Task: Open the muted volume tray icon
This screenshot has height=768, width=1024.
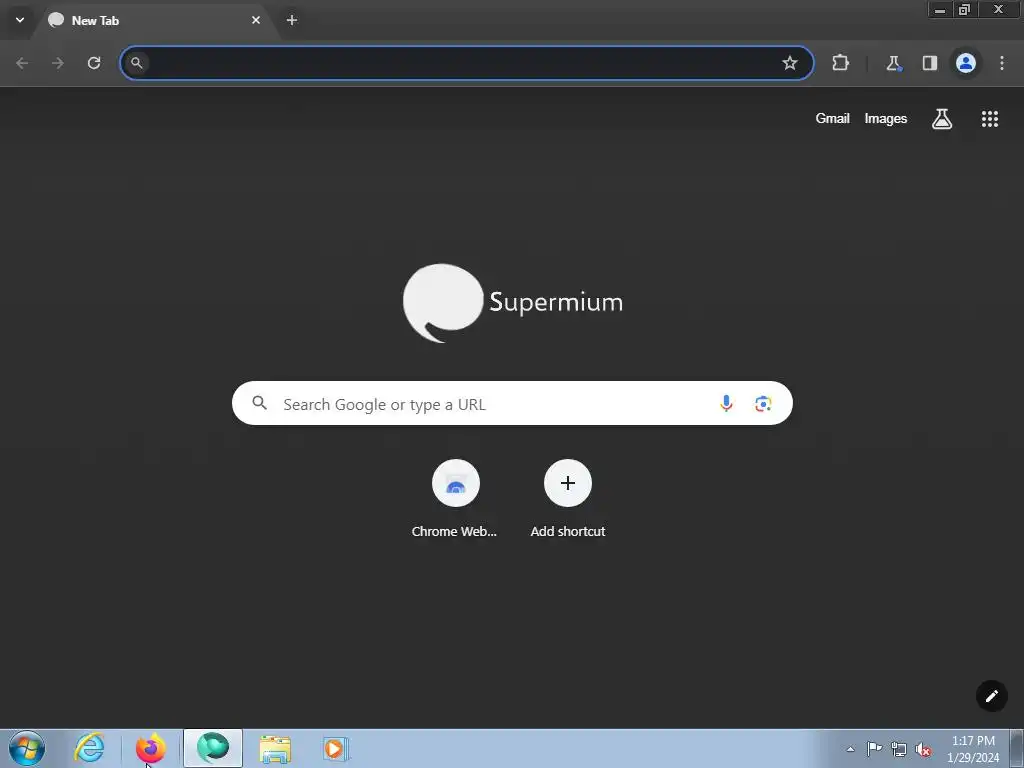Action: pos(923,749)
